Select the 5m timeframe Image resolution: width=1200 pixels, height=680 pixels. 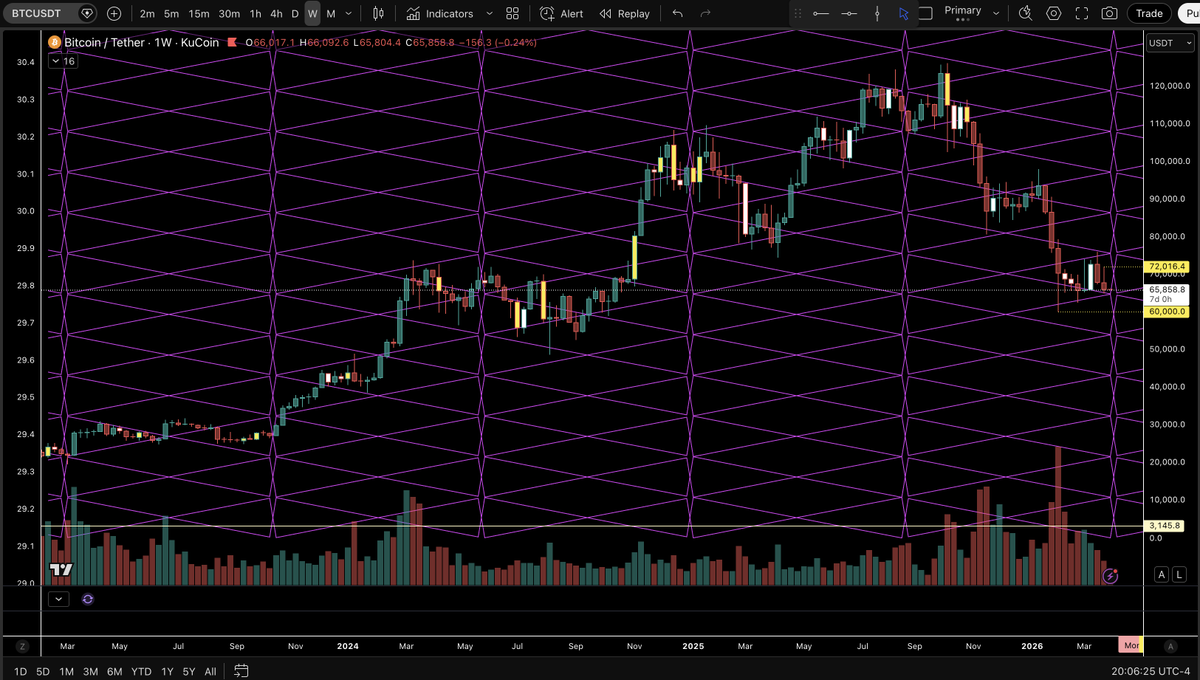click(172, 14)
